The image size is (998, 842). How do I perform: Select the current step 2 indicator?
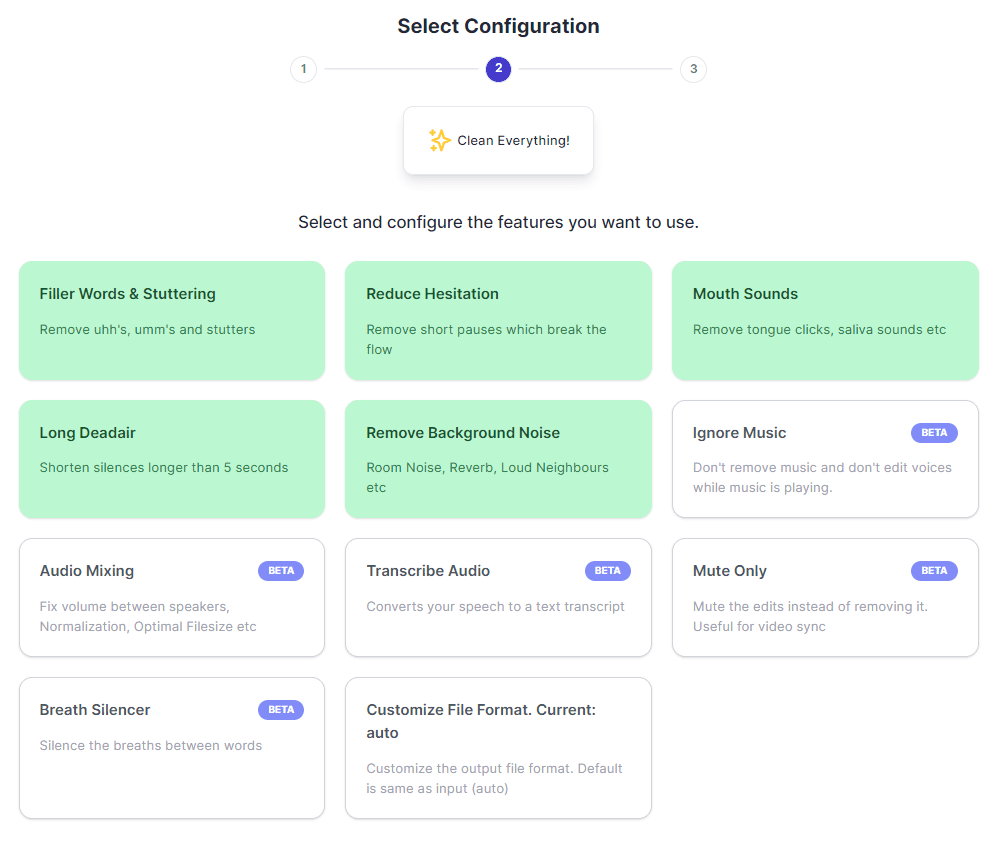(498, 69)
